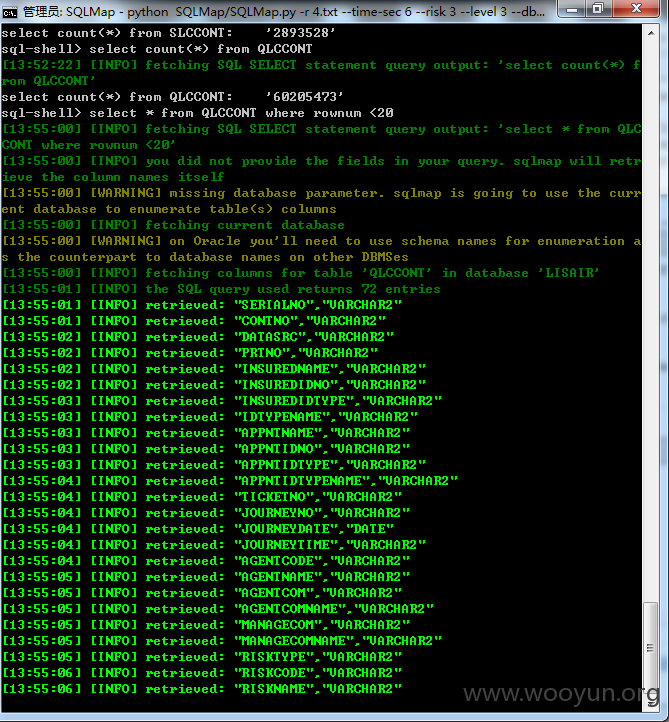Select the "TICKETNO","VARCHAR2" line
Image resolution: width=669 pixels, height=722 pixels.
click(202, 497)
